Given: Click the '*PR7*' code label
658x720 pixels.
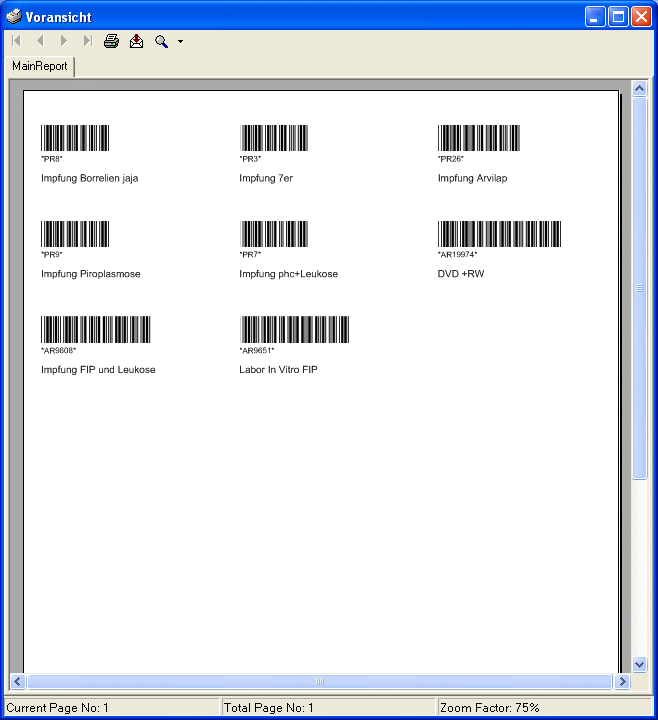Looking at the screenshot, I should pyautogui.click(x=250, y=254).
